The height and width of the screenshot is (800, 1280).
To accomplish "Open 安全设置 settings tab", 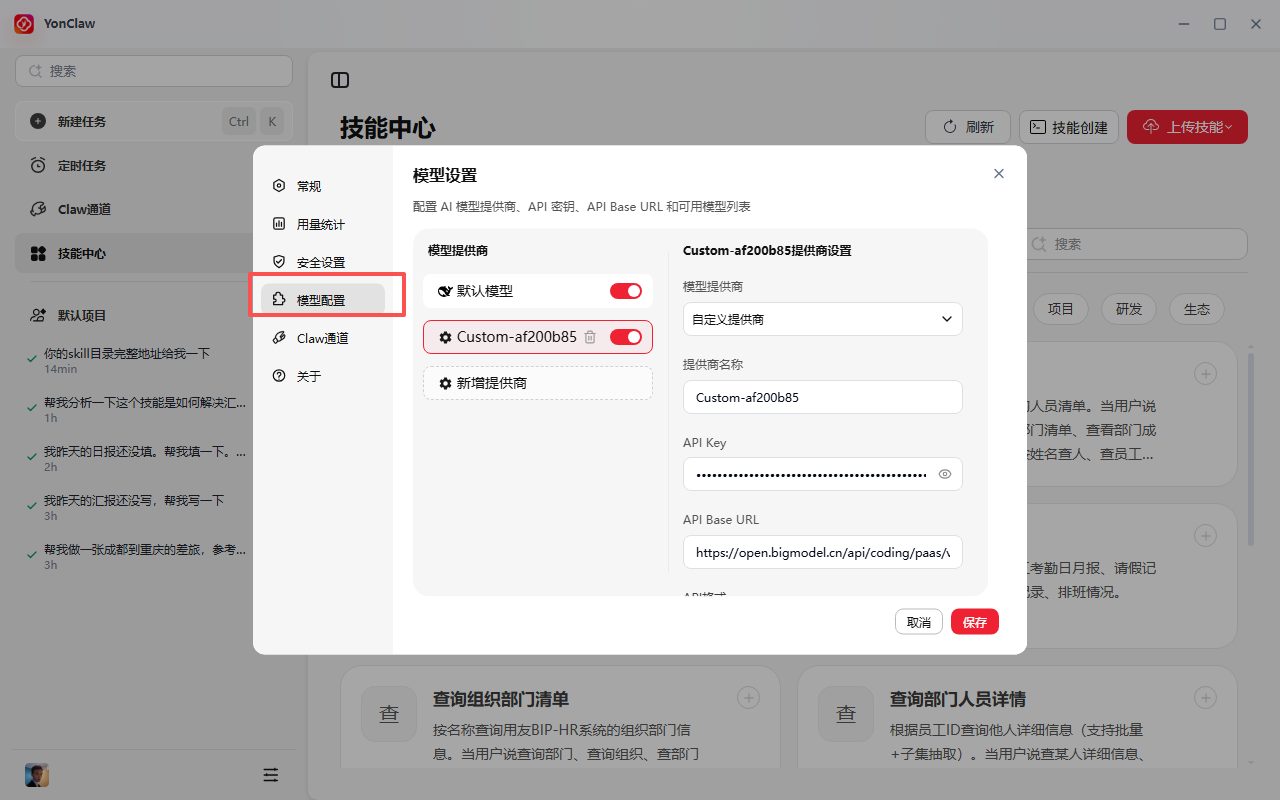I will click(x=323, y=262).
